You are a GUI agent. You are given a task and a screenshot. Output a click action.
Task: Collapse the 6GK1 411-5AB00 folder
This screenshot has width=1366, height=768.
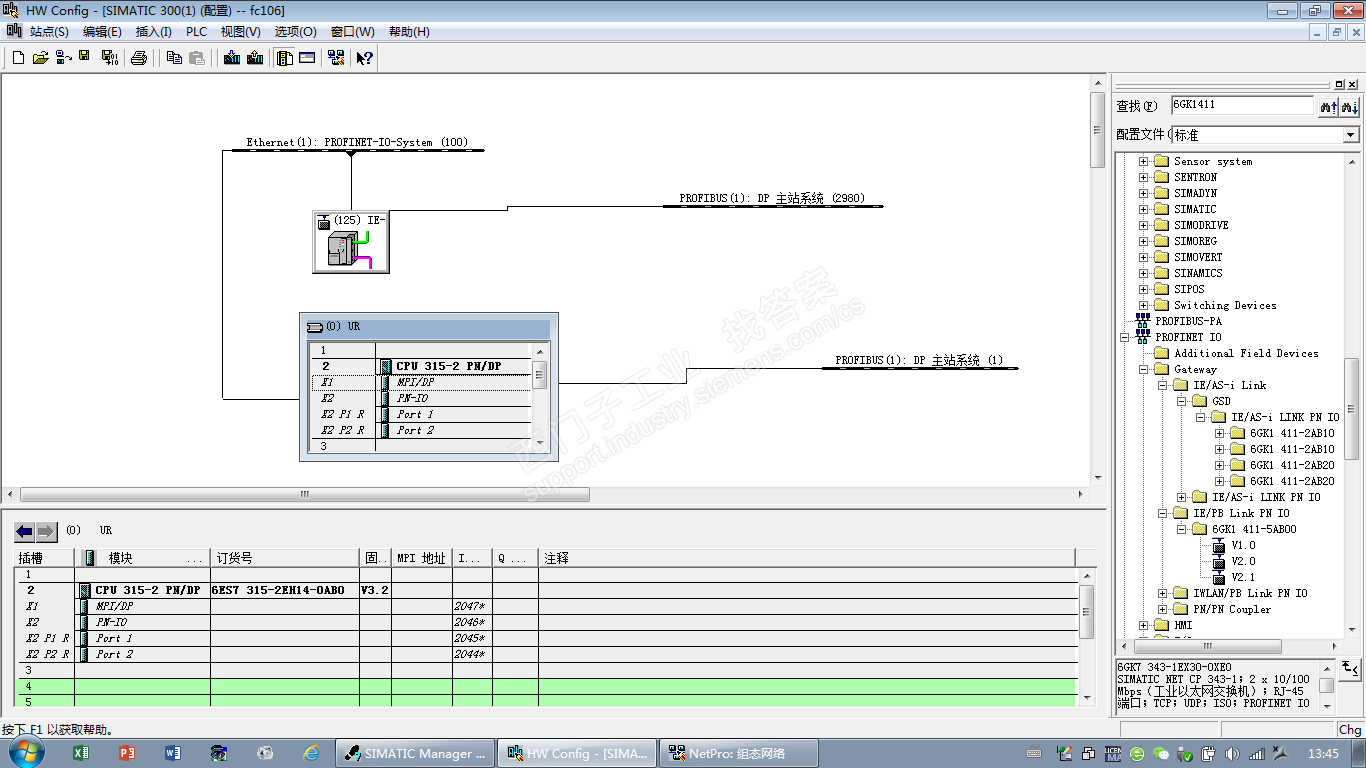point(1181,529)
